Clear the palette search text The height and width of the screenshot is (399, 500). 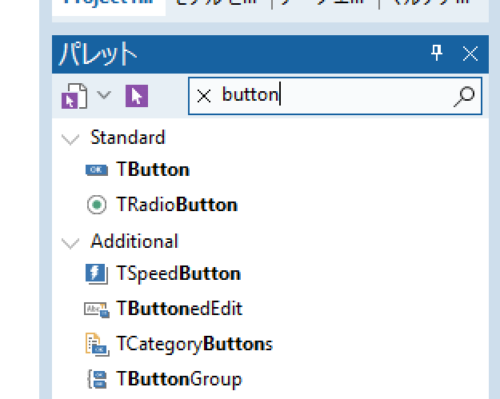(x=204, y=96)
